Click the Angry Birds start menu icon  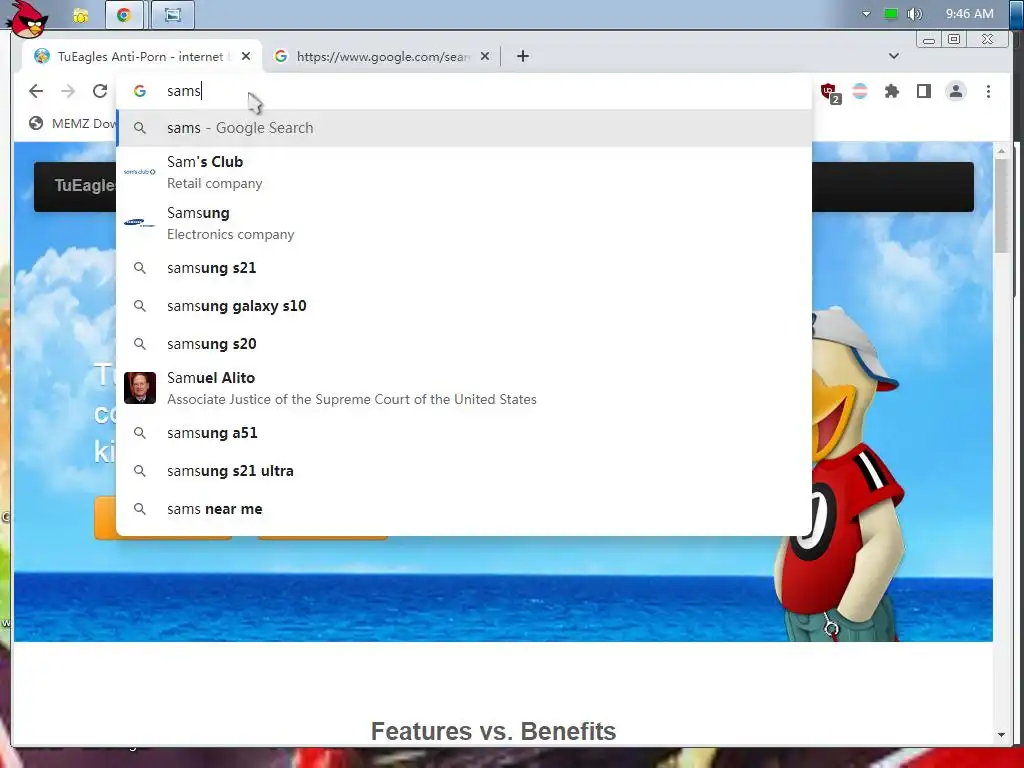(x=27, y=18)
